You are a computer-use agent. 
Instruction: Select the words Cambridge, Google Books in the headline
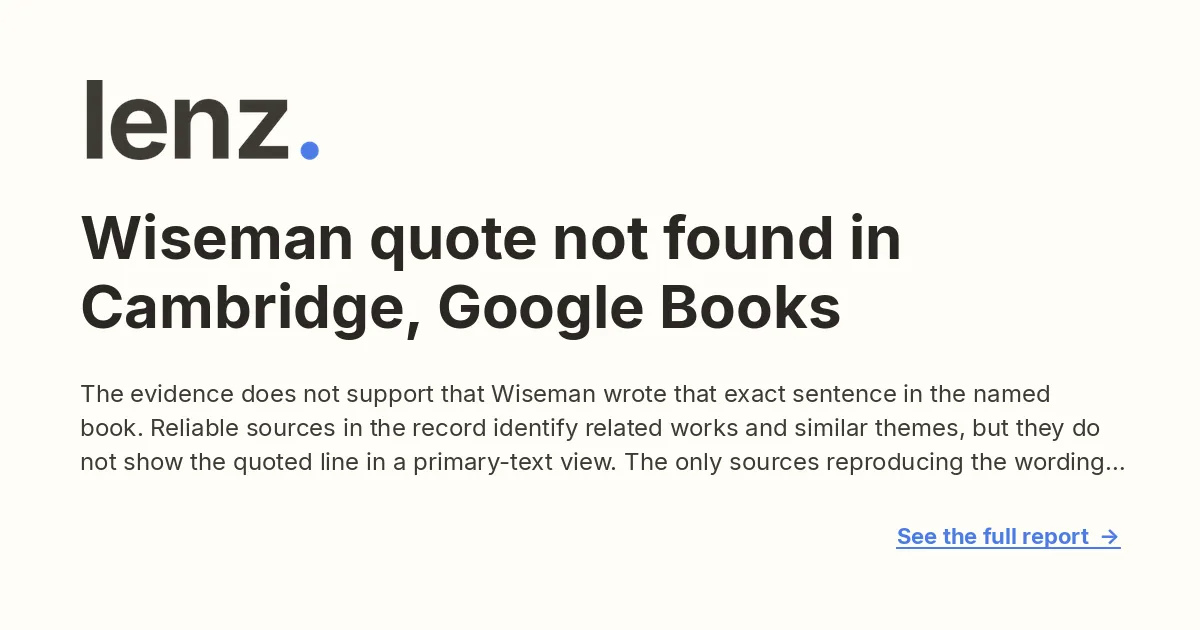[x=461, y=310]
